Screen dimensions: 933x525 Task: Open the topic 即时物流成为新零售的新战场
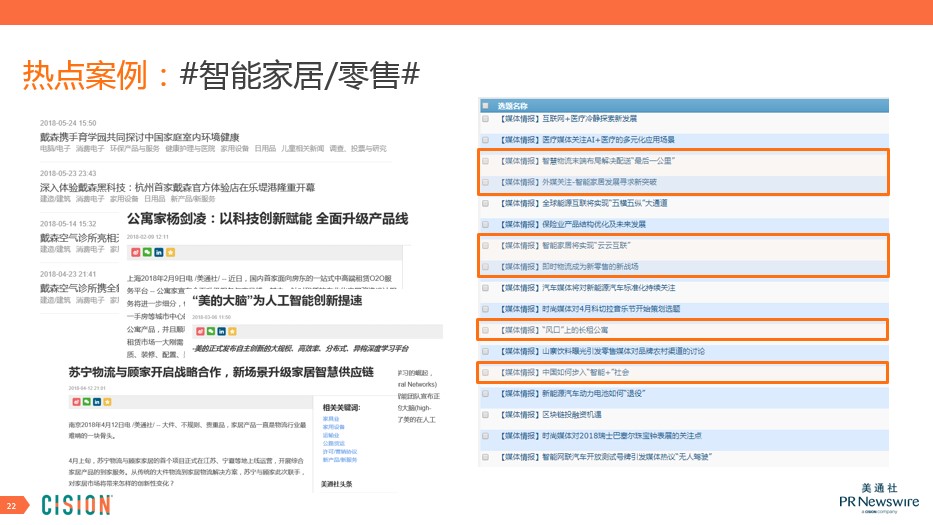[x=569, y=267]
